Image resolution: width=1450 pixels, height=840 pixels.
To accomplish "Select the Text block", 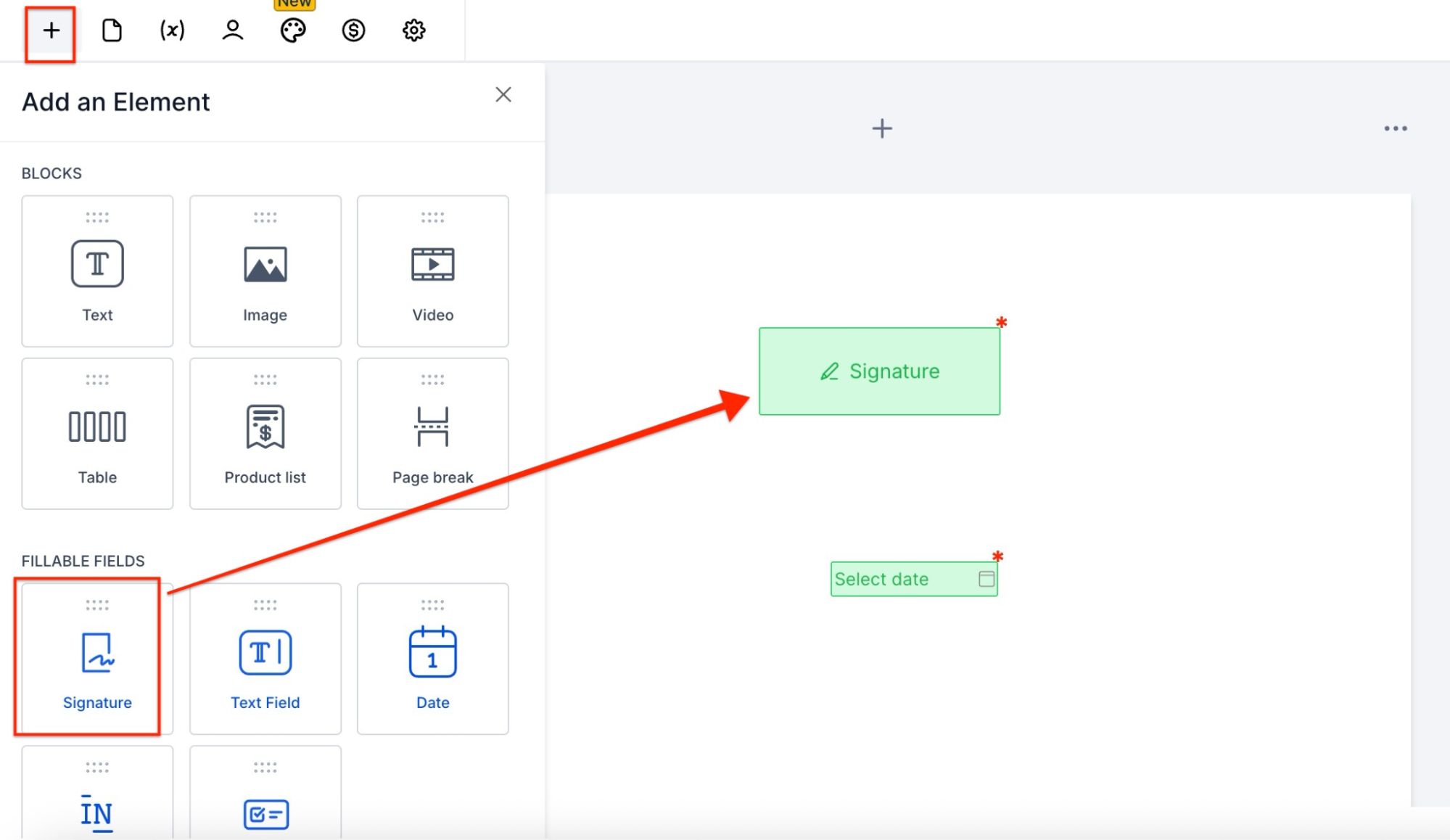I will 97,271.
